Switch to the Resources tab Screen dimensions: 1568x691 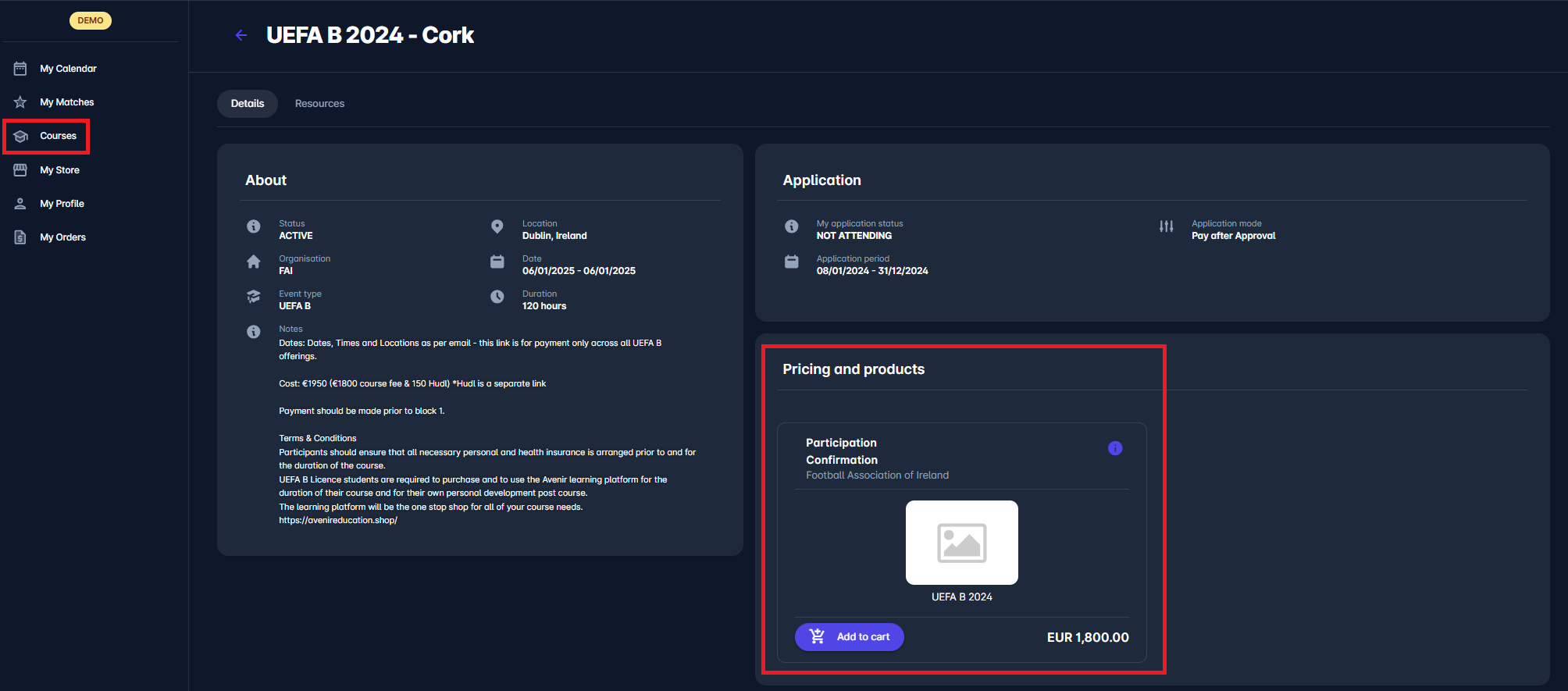click(319, 104)
